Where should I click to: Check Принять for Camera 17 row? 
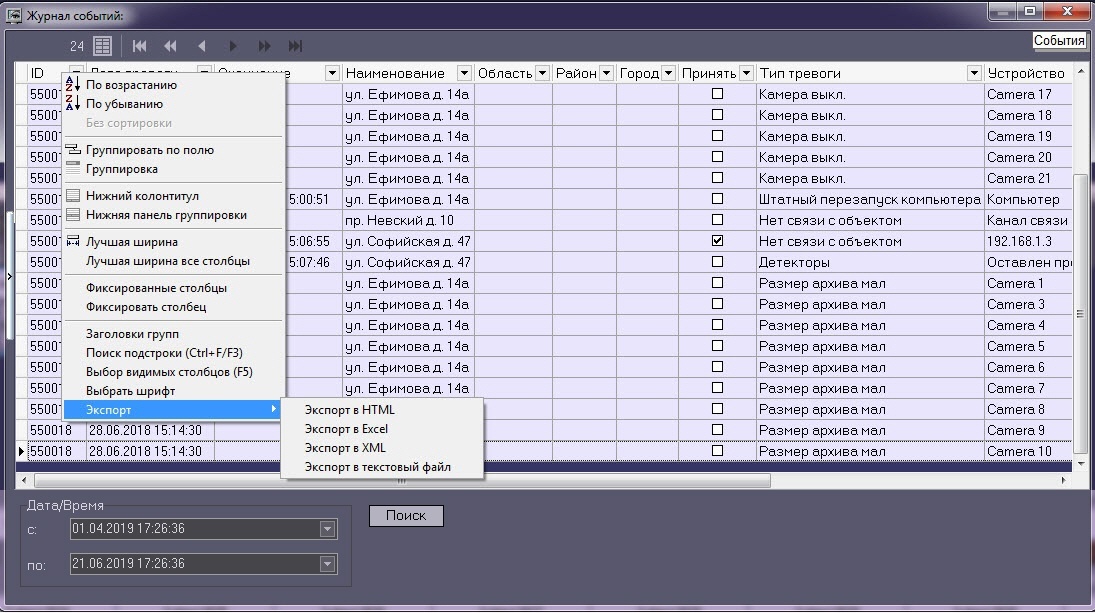[717, 94]
